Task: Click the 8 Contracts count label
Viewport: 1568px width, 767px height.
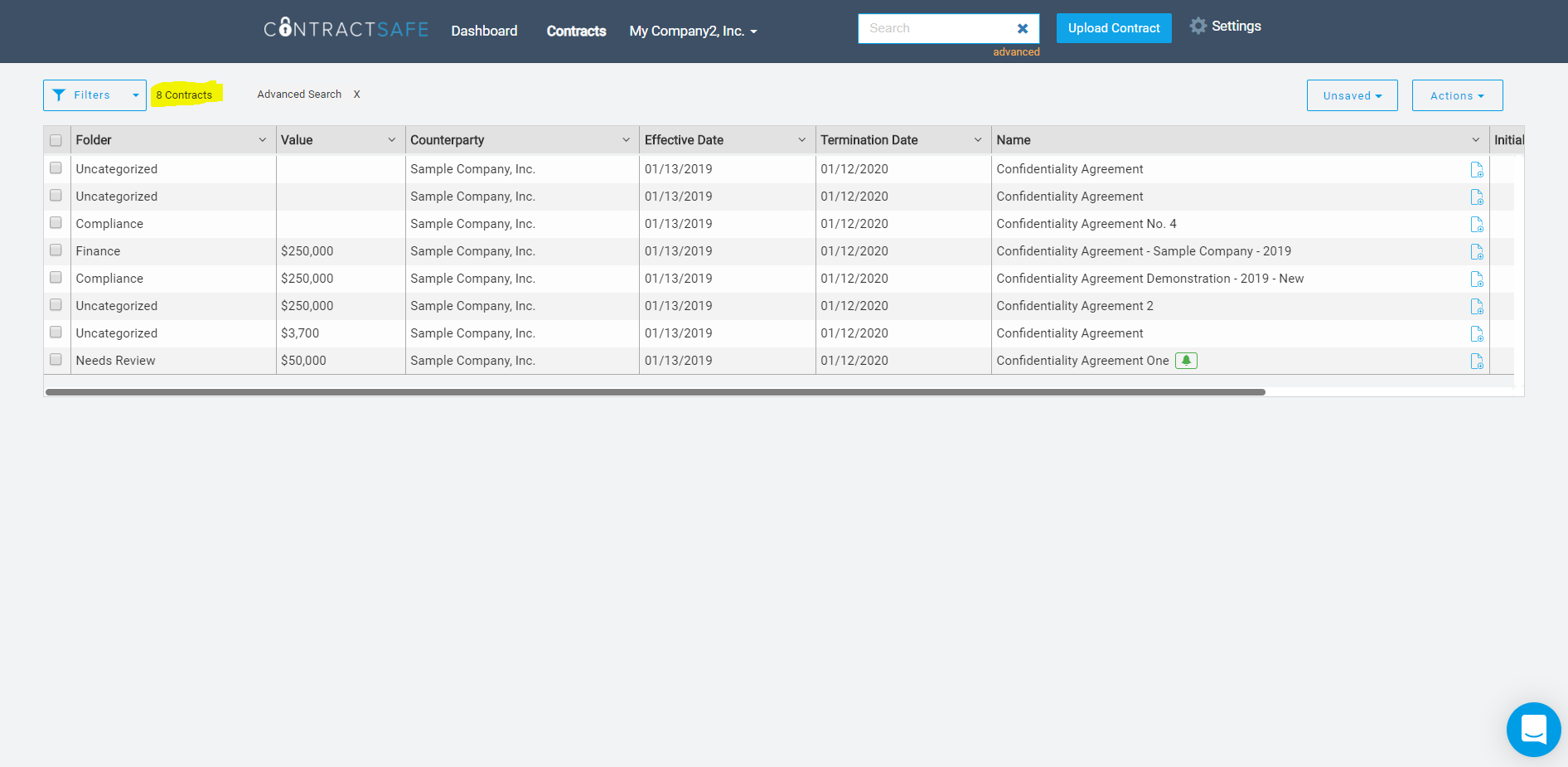Action: (x=184, y=95)
